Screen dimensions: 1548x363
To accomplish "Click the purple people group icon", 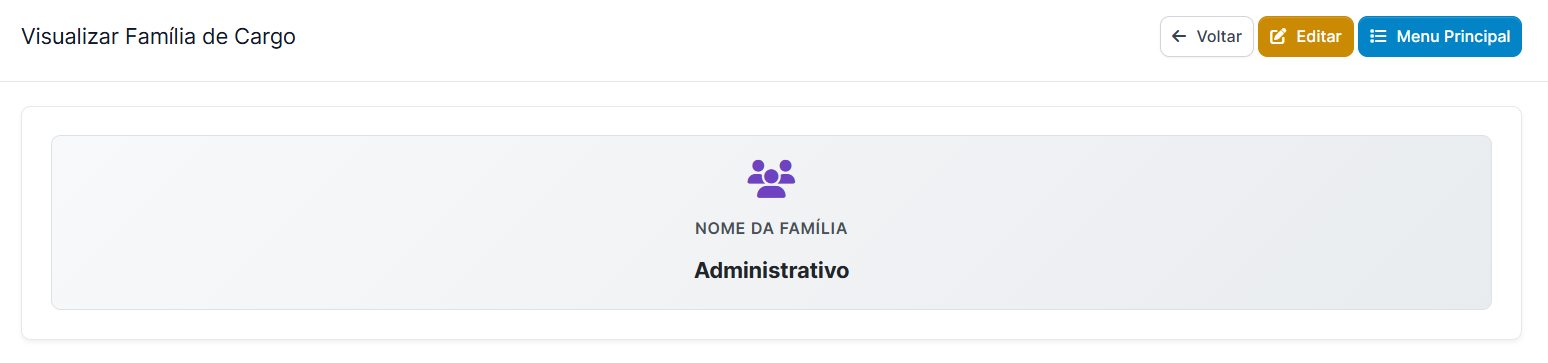I will pyautogui.click(x=771, y=178).
